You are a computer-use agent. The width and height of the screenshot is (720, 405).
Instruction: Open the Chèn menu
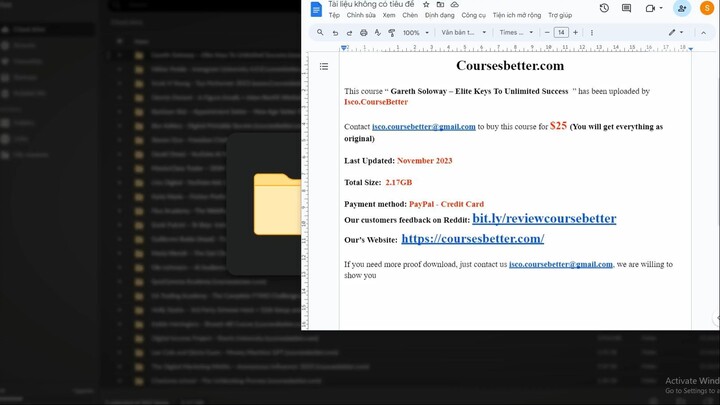[410, 15]
